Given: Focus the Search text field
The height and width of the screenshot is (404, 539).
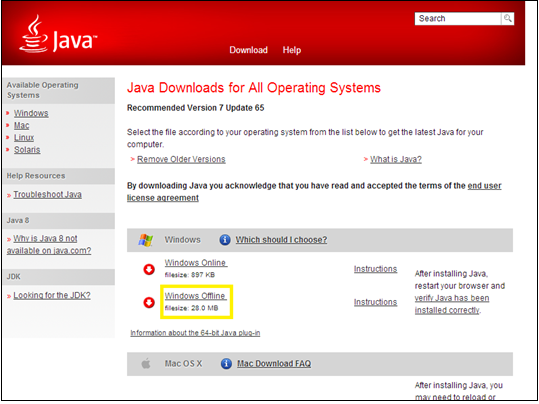Looking at the screenshot, I should click(x=458, y=19).
